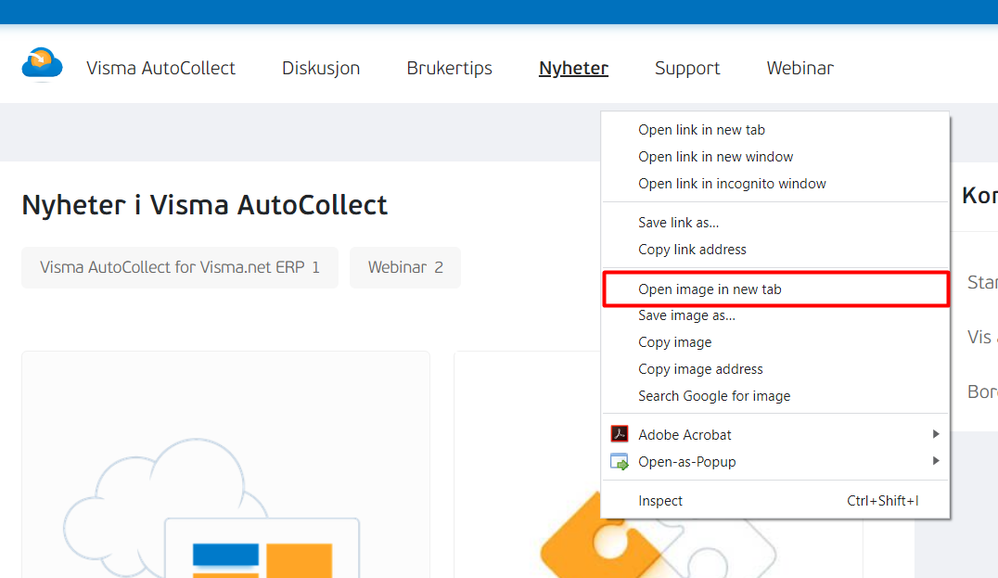Choose Inspect from the context menu

(x=775, y=501)
